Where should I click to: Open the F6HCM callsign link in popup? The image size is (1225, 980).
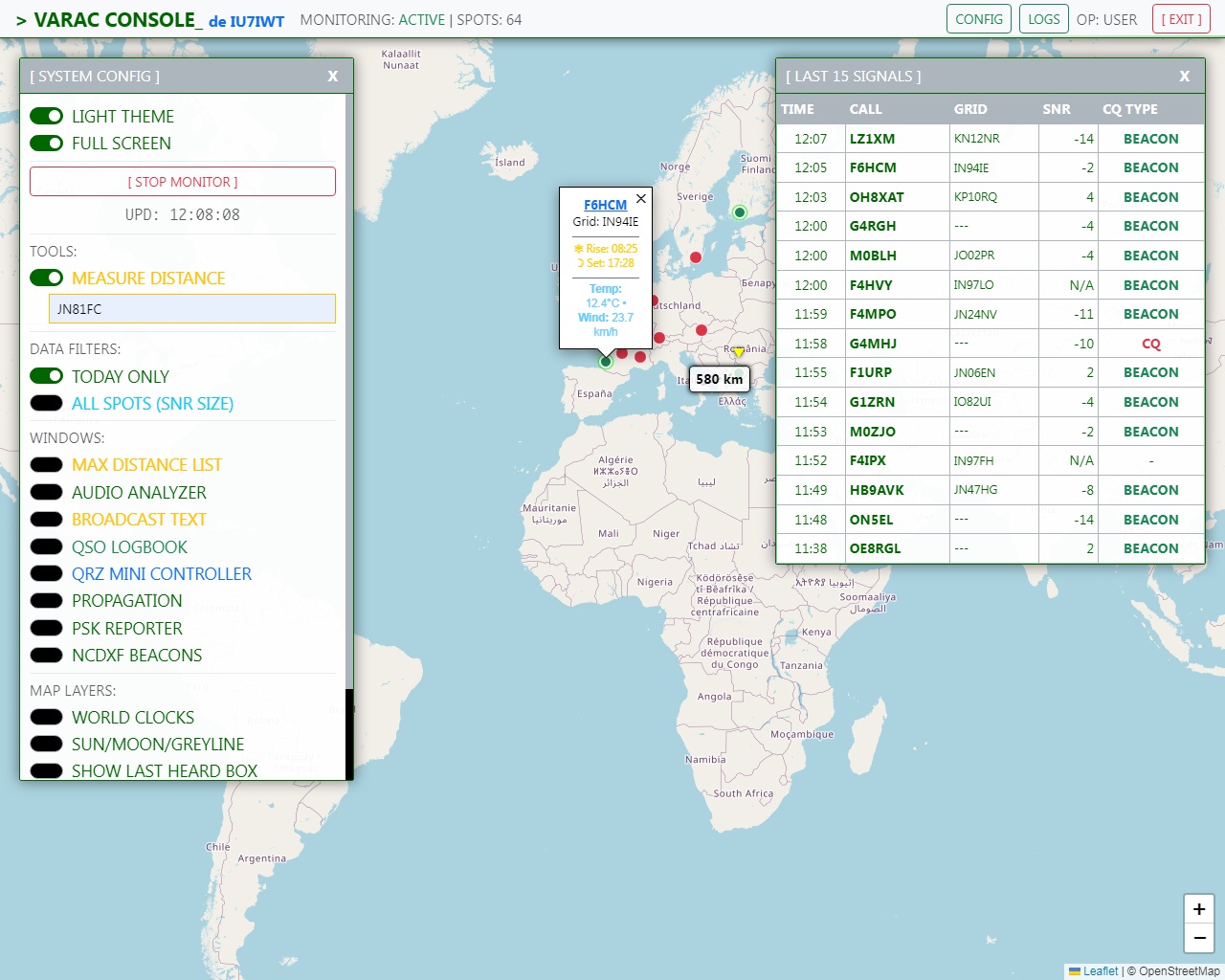tap(605, 205)
